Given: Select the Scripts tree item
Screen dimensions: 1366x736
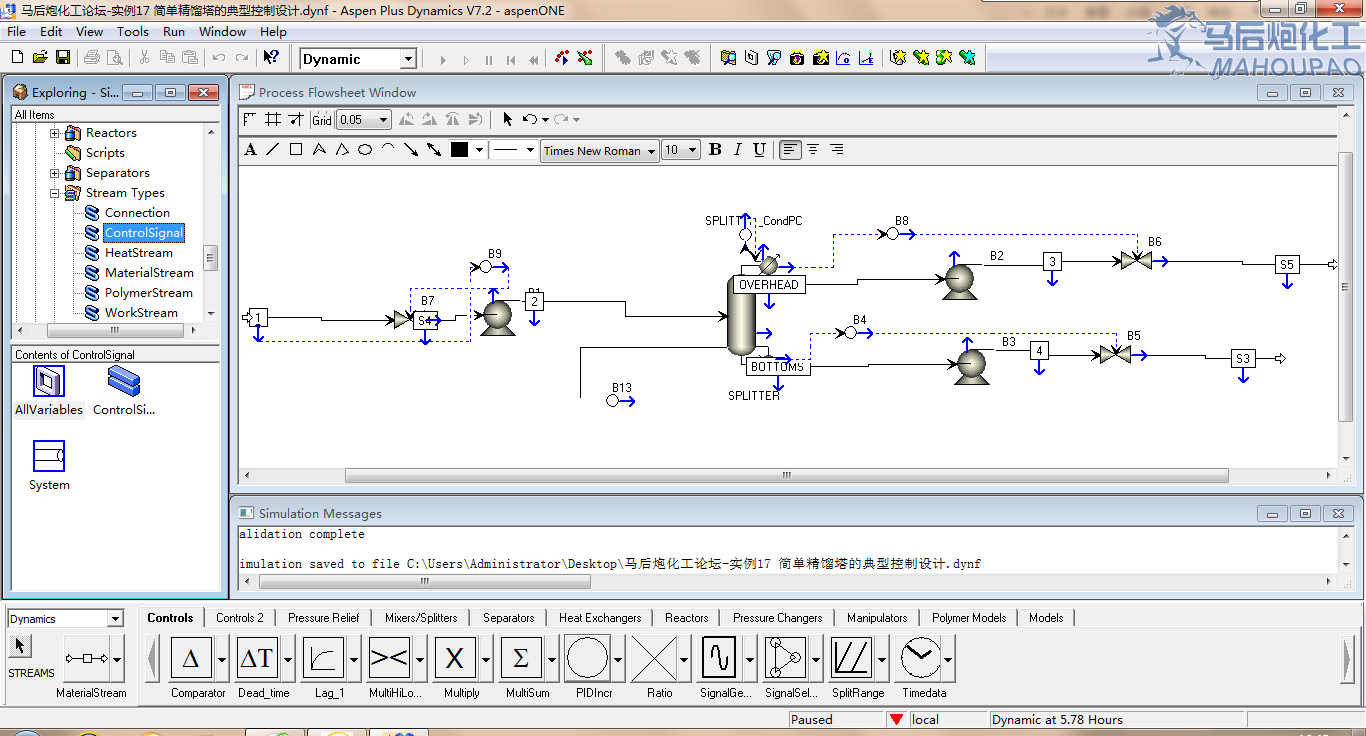Looking at the screenshot, I should point(105,153).
